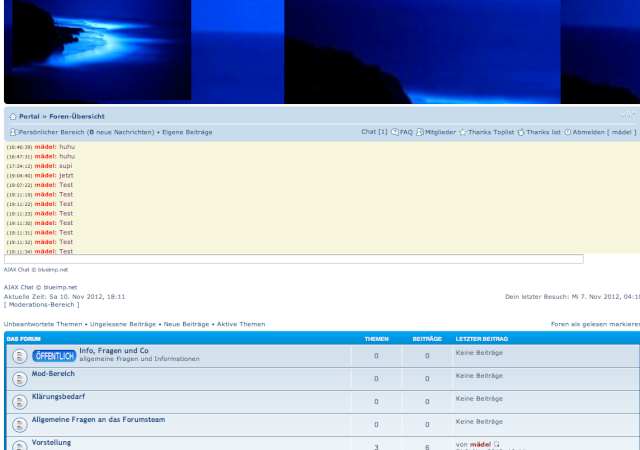
Task: Open the DAS FORUM category header
Action: click(x=24, y=339)
